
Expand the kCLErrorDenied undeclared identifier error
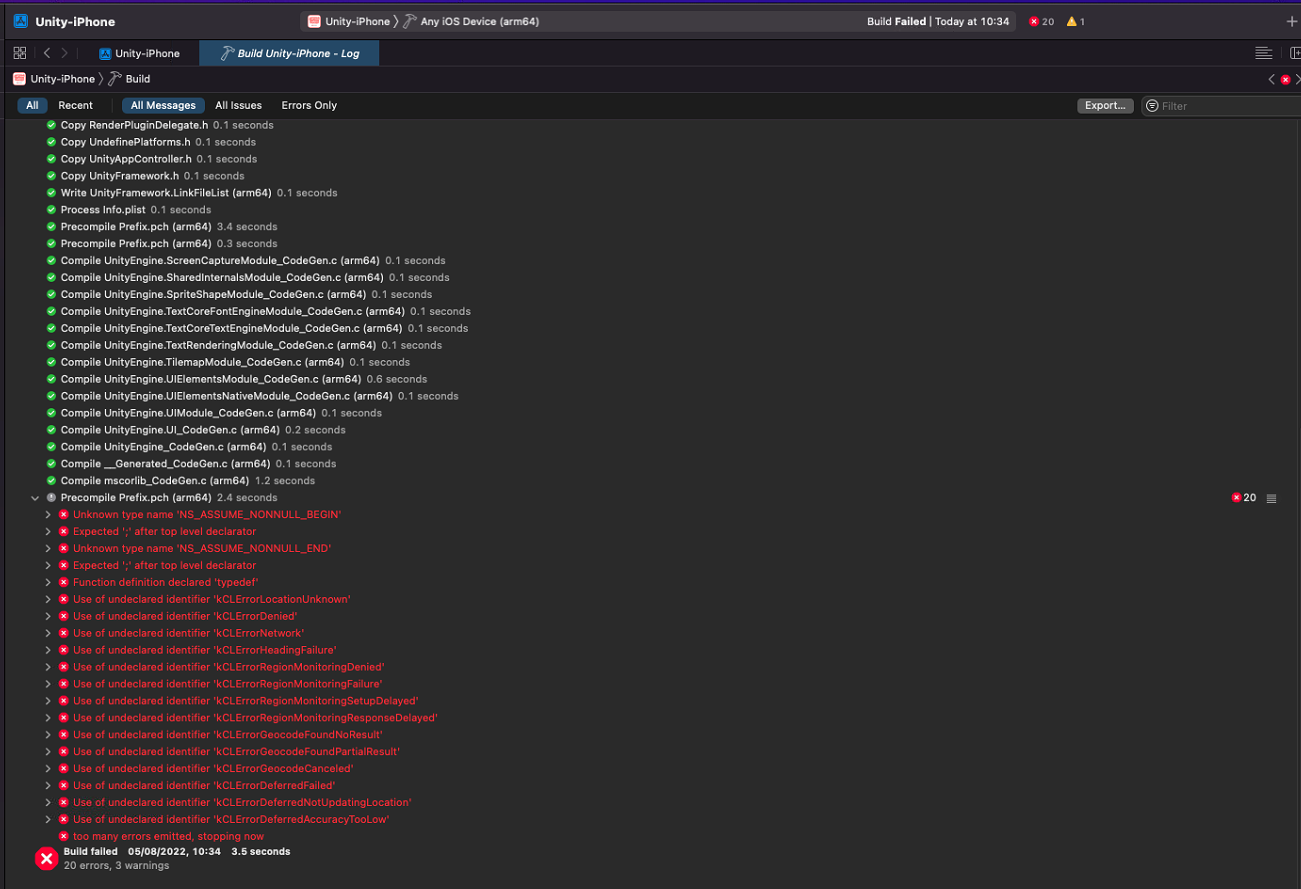(48, 616)
